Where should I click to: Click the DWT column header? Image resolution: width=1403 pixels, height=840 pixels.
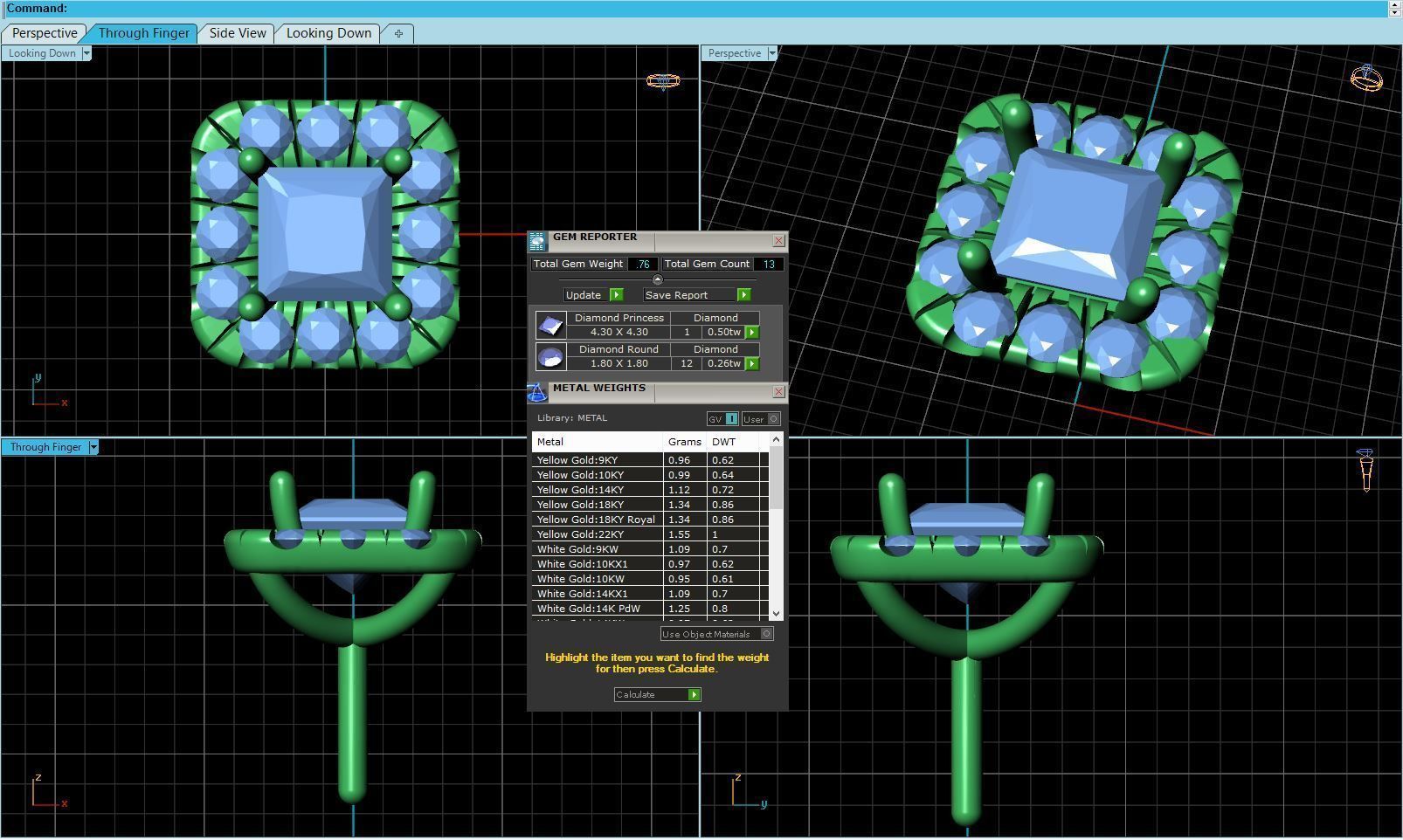(x=732, y=442)
